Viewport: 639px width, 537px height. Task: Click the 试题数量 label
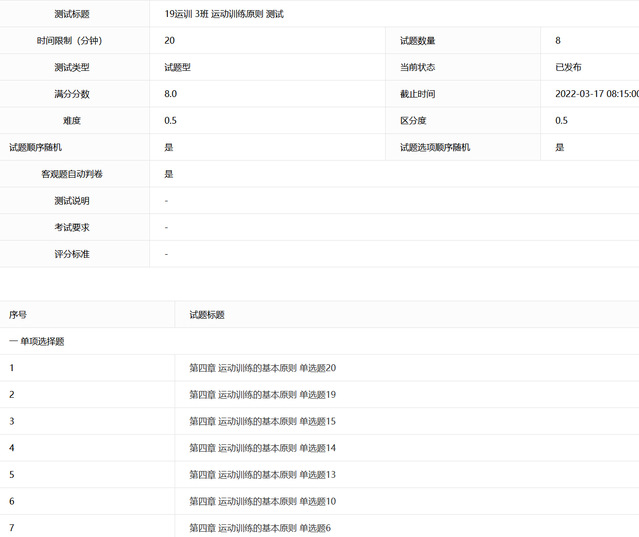(x=417, y=41)
